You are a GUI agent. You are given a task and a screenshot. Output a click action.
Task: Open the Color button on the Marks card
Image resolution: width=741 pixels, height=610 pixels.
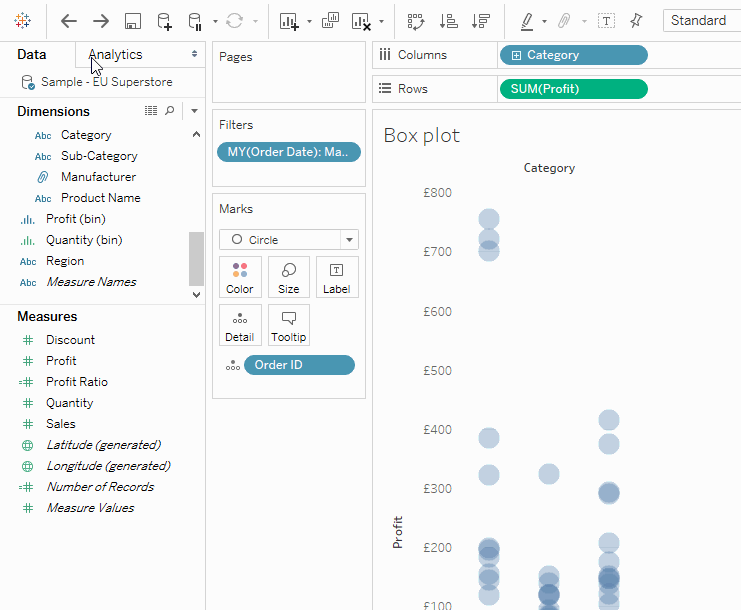coord(240,277)
